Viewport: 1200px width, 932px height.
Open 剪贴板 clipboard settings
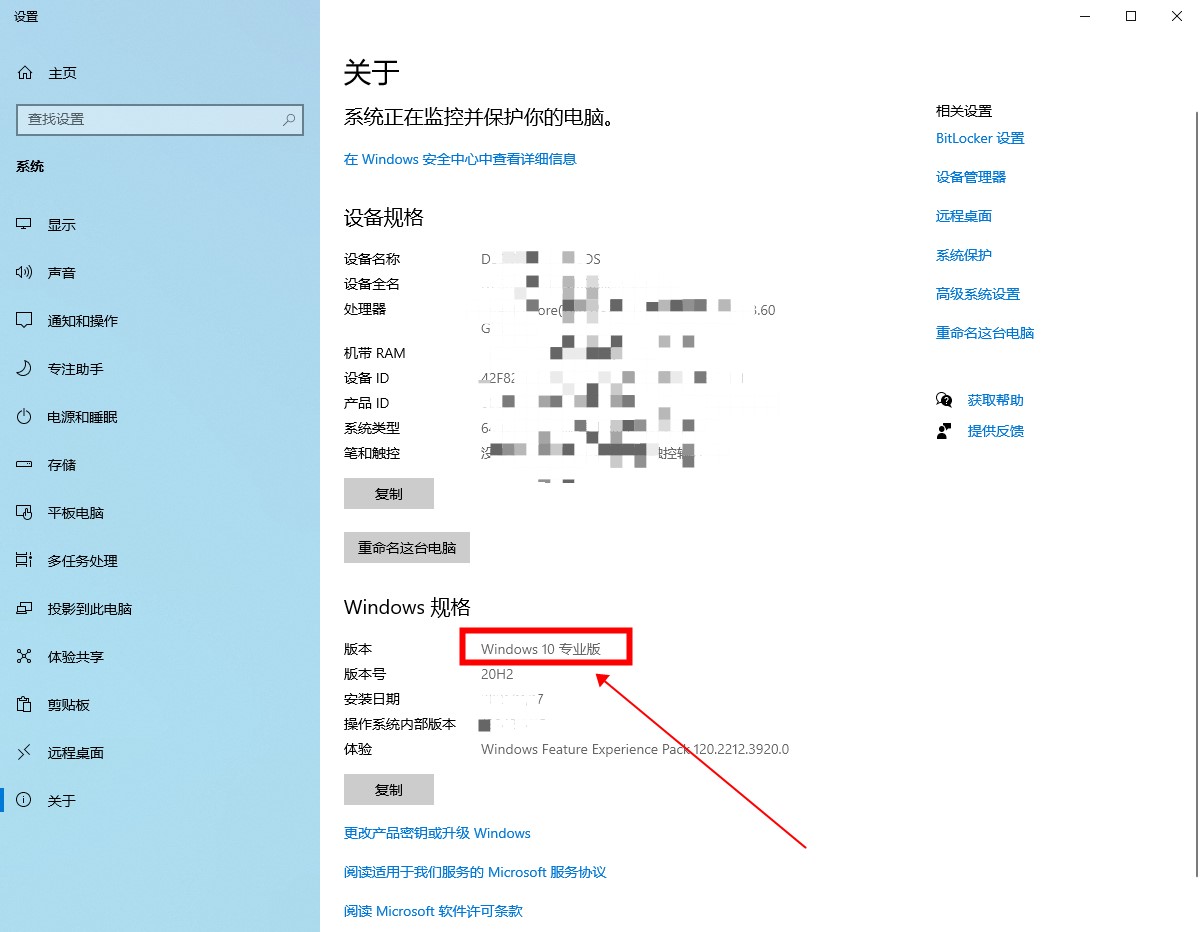pyautogui.click(x=68, y=705)
